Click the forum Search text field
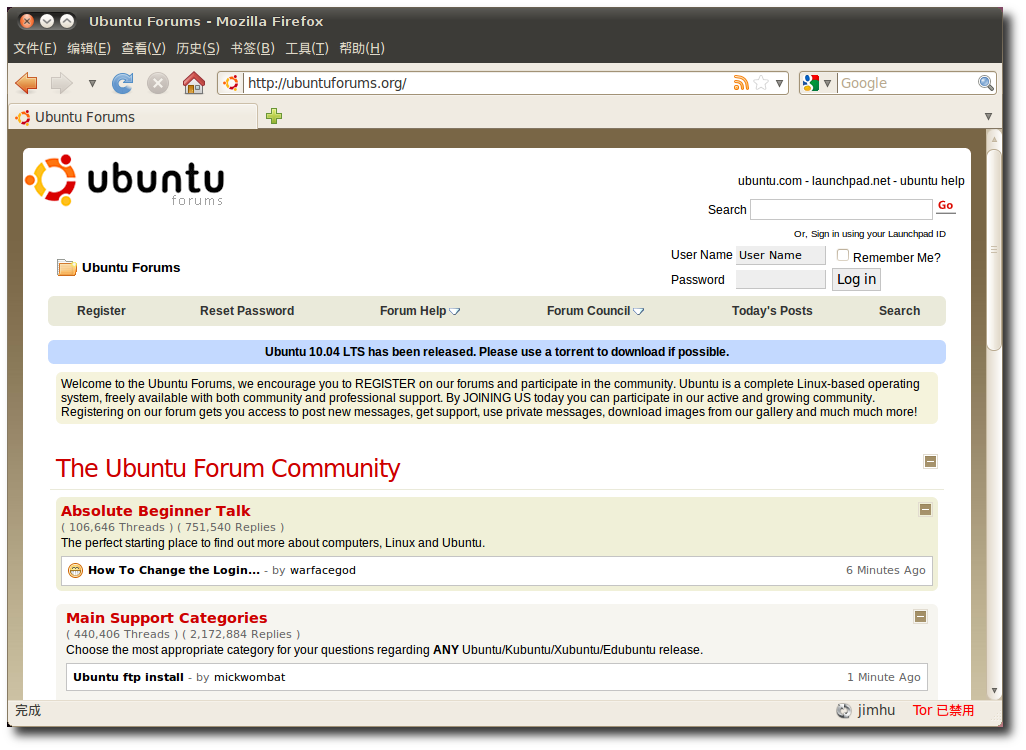Screen dimensions: 1026x750 pos(841,209)
